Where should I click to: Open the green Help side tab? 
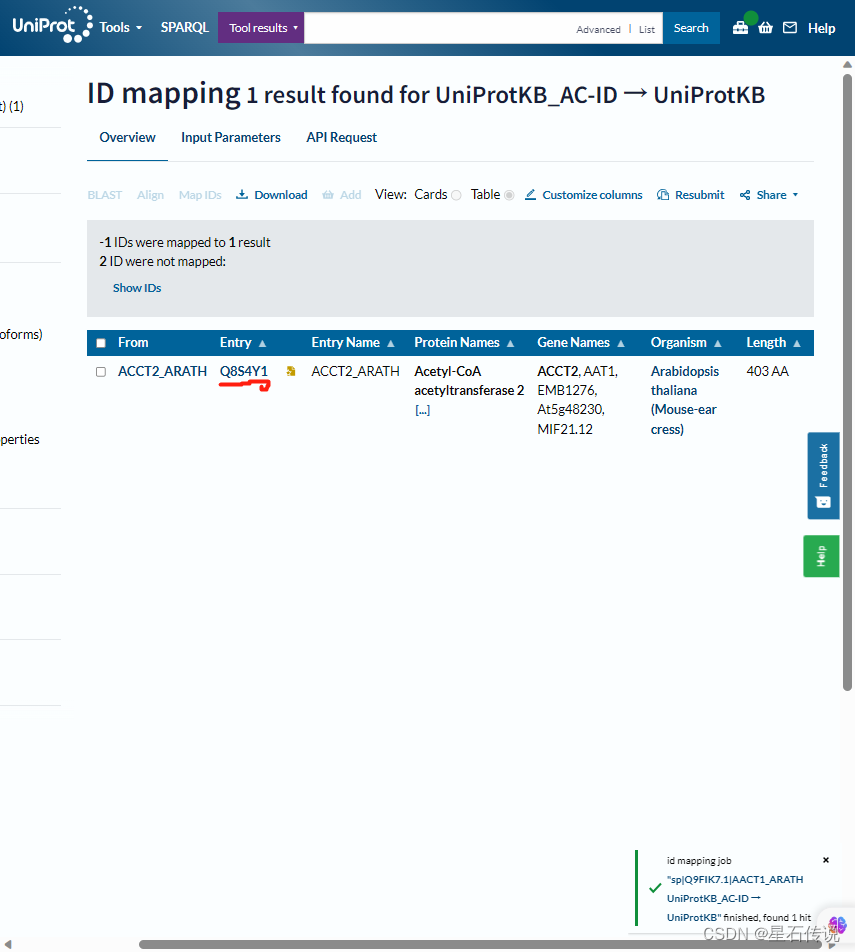click(822, 556)
